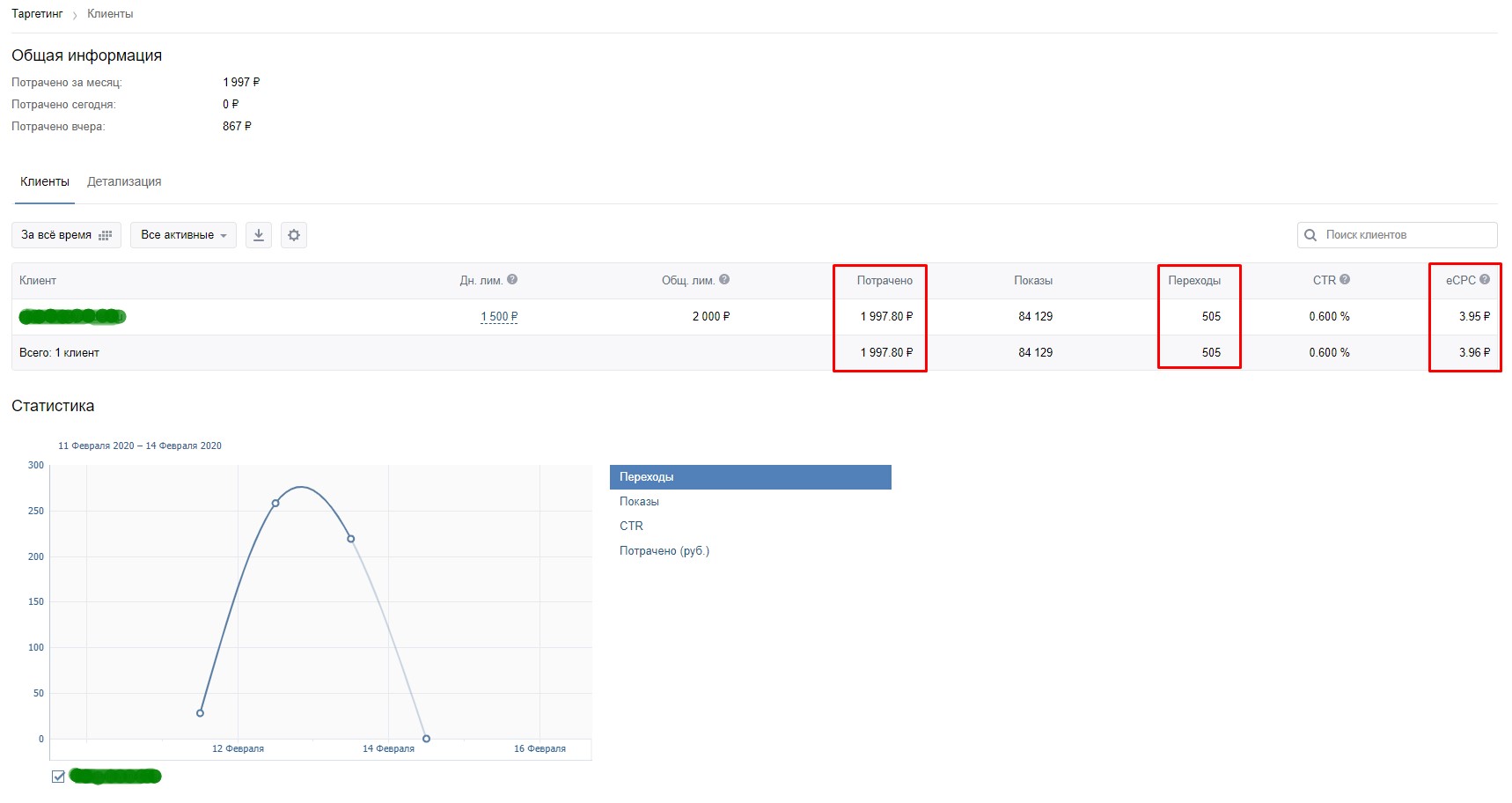The width and height of the screenshot is (1512, 803).
Task: Sort by Переходы column header
Action: coord(1194,281)
